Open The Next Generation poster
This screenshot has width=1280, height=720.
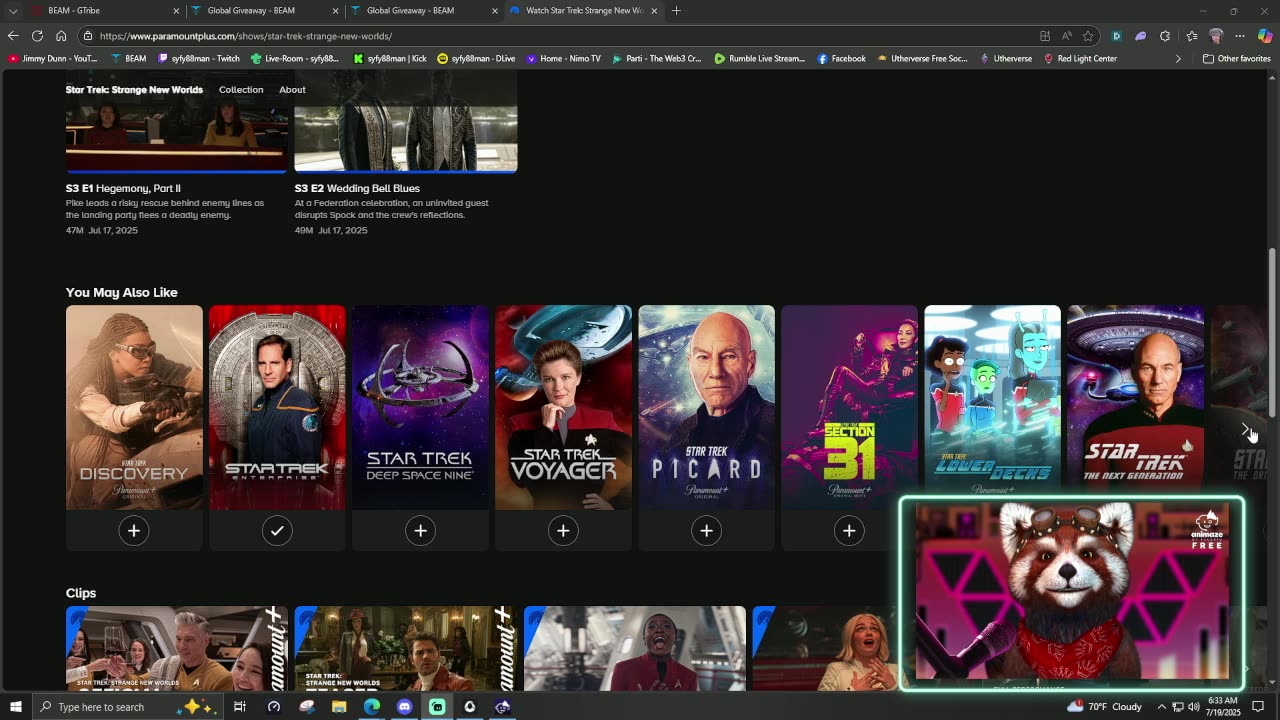(1135, 400)
